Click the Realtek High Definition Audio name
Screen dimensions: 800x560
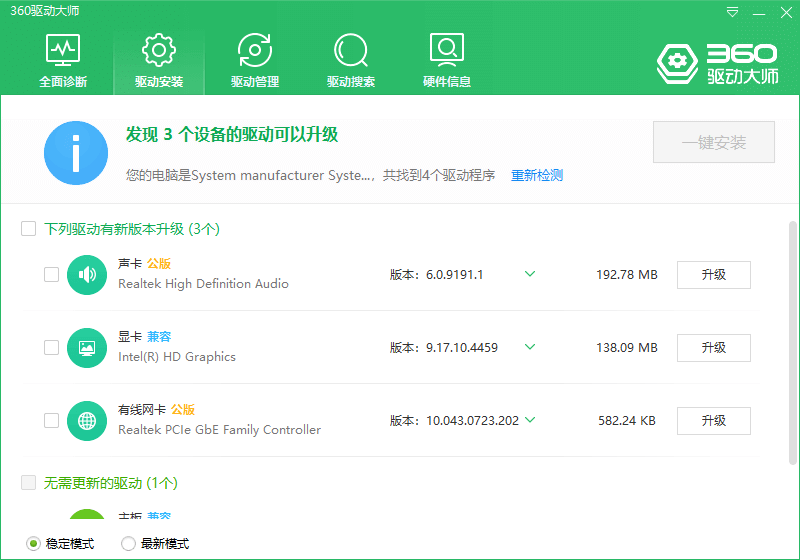click(x=203, y=284)
